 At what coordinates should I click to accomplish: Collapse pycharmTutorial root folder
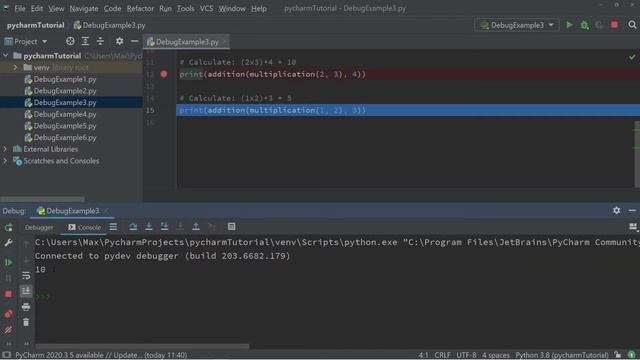click(x=6, y=56)
